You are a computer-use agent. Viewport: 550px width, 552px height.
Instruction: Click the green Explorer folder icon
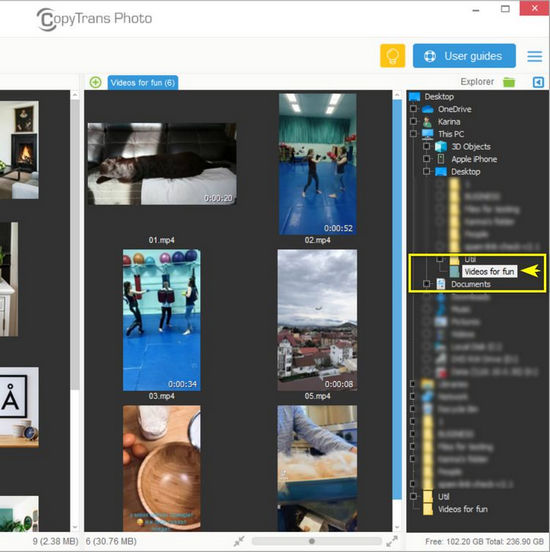[x=508, y=82]
